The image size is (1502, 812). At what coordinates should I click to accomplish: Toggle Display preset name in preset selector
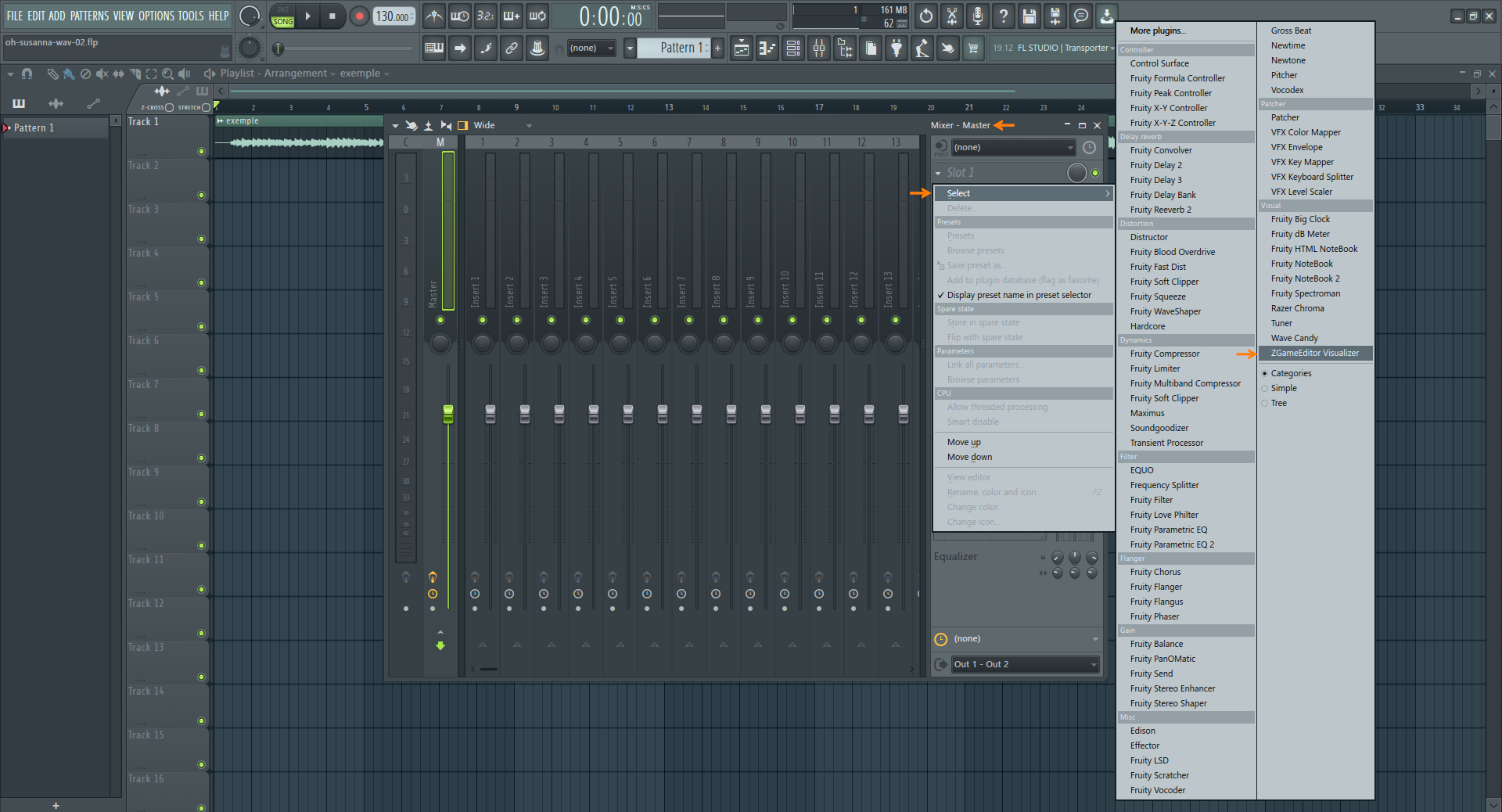point(1023,295)
